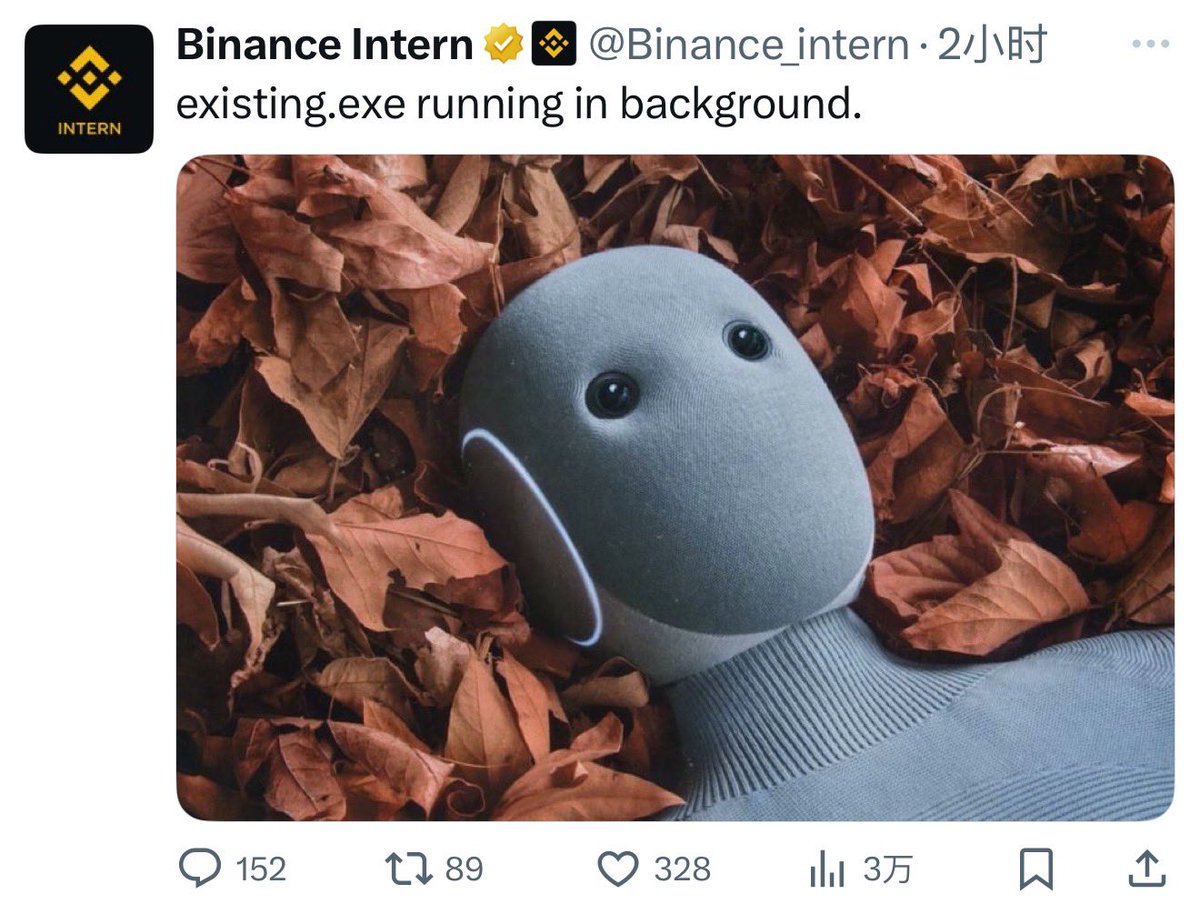Share the tweet via the upload arrow icon

[1147, 868]
